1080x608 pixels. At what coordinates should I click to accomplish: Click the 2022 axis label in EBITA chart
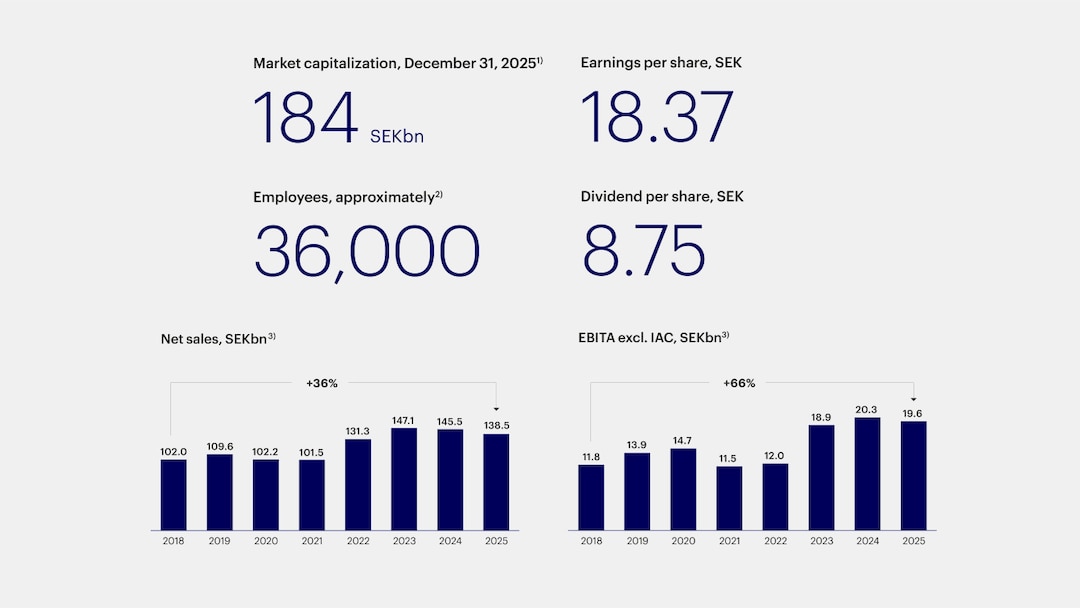(775, 541)
